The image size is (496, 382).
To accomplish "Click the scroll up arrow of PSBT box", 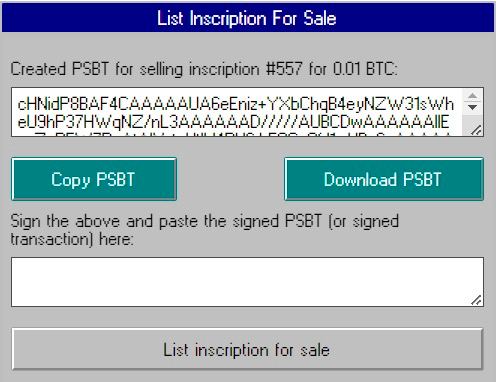I will click(472, 96).
